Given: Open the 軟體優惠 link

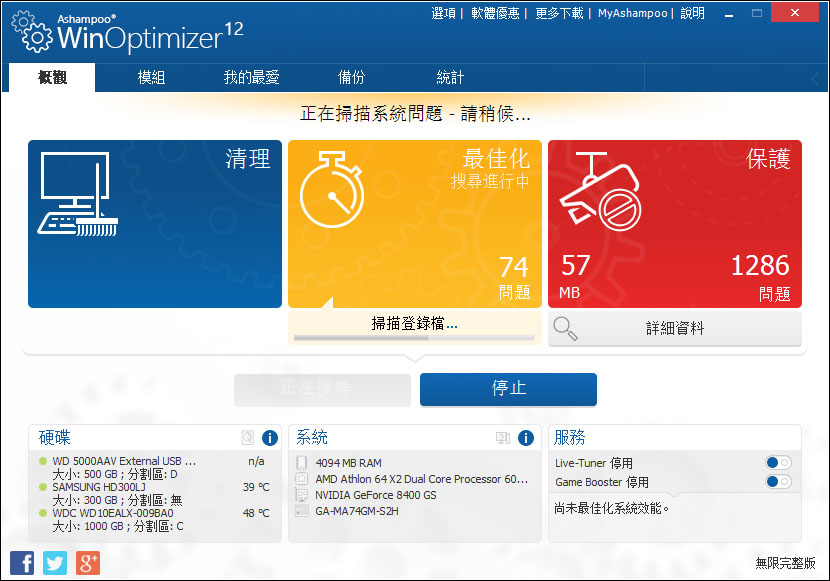Looking at the screenshot, I should [495, 13].
